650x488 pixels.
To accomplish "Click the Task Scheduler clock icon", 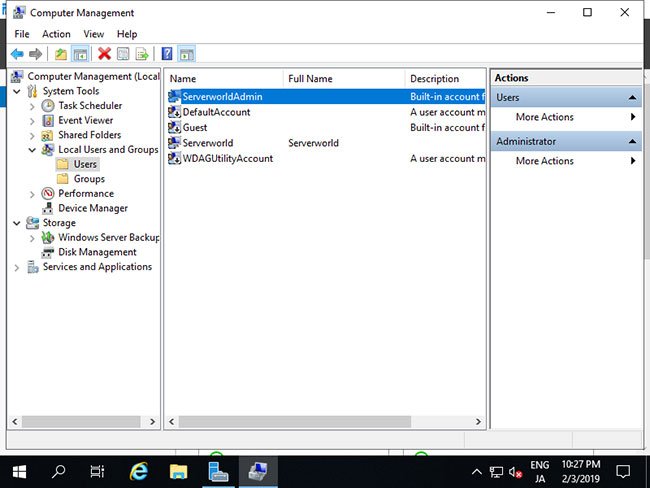I will [48, 106].
